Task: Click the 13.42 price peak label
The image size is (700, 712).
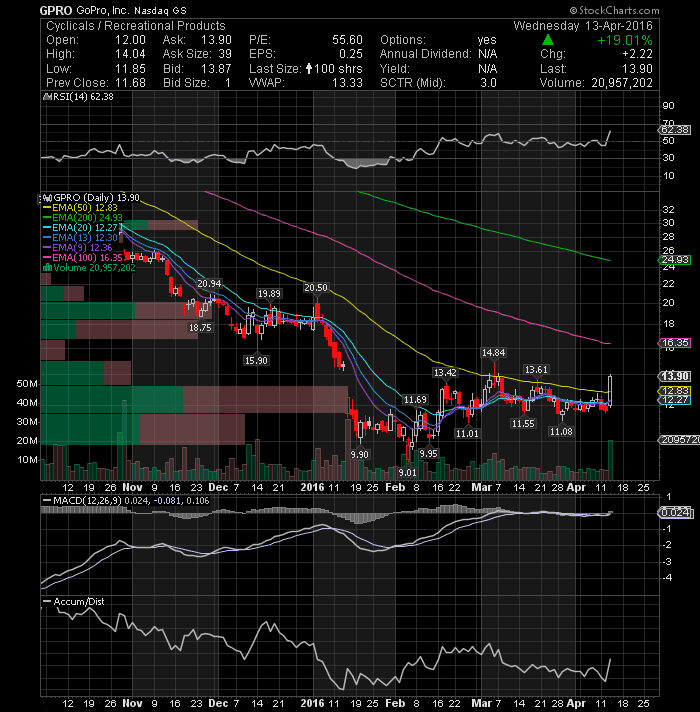Action: click(445, 373)
